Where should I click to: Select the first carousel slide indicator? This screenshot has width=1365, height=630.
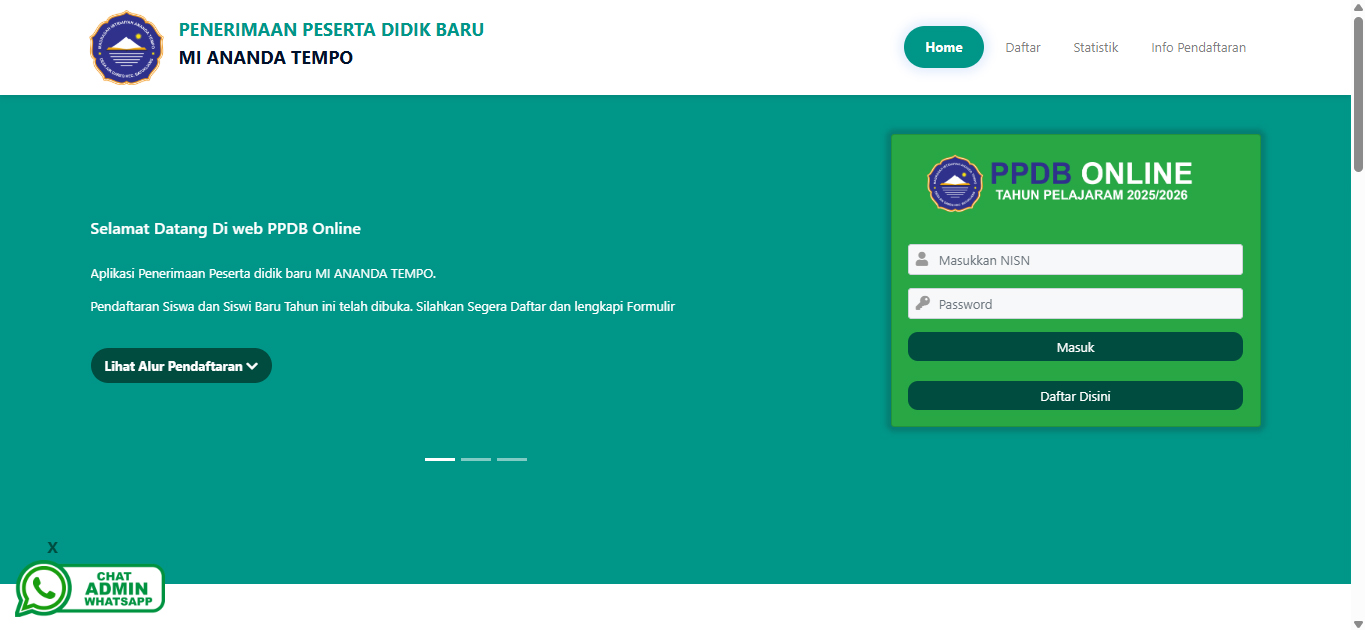click(x=440, y=459)
